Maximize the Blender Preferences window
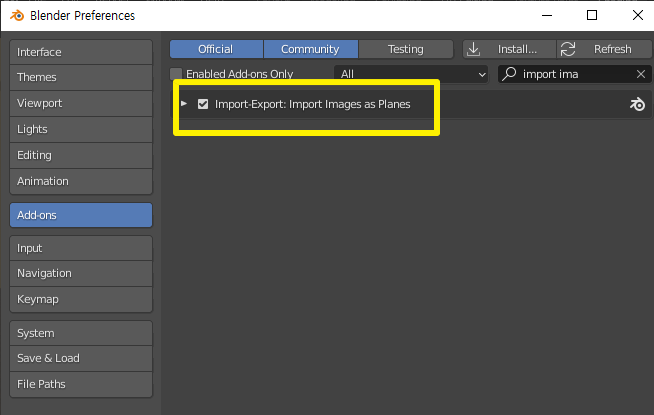The width and height of the screenshot is (654, 415). (x=592, y=16)
